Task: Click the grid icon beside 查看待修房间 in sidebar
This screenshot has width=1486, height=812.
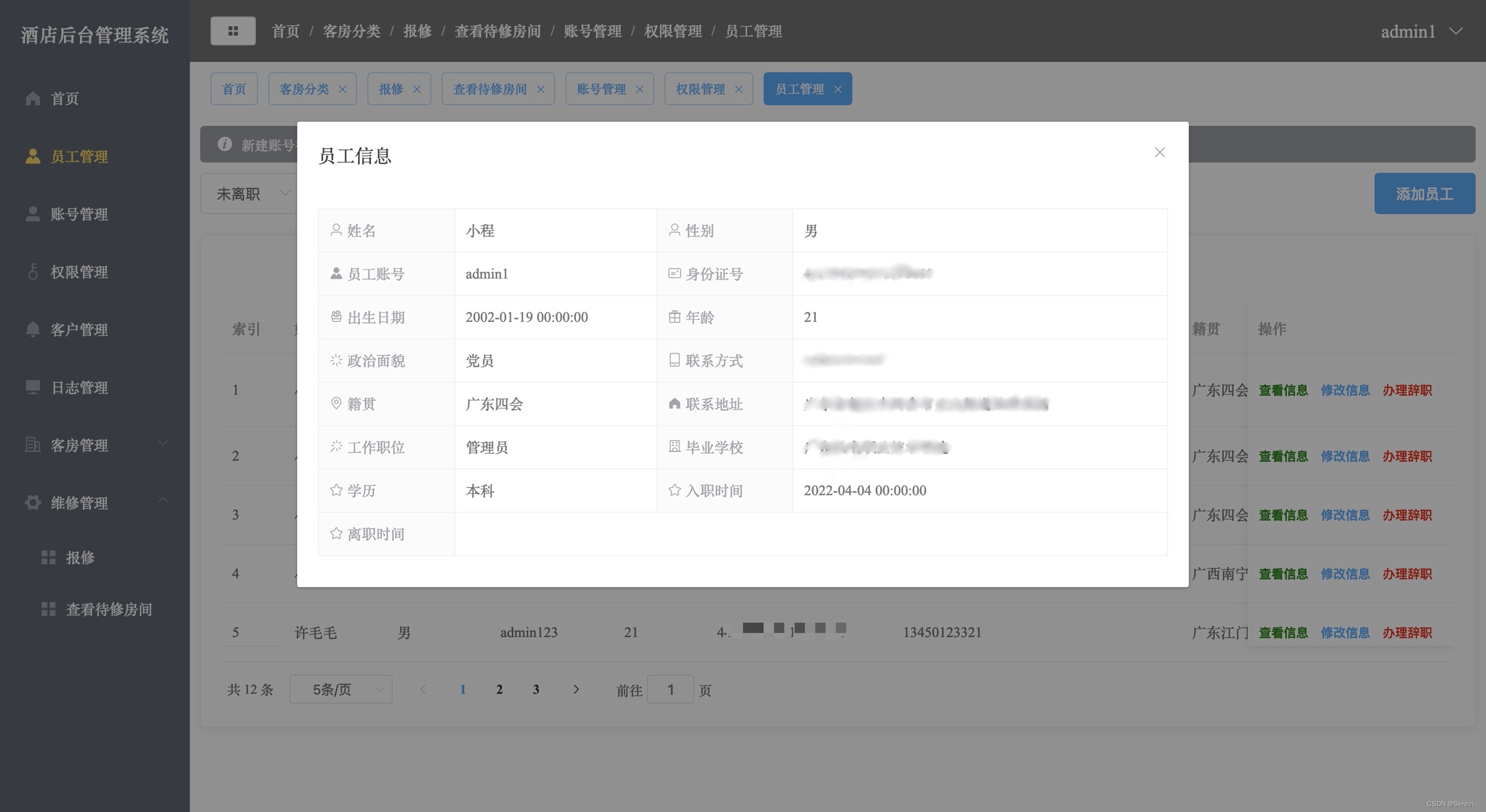Action: click(x=49, y=610)
